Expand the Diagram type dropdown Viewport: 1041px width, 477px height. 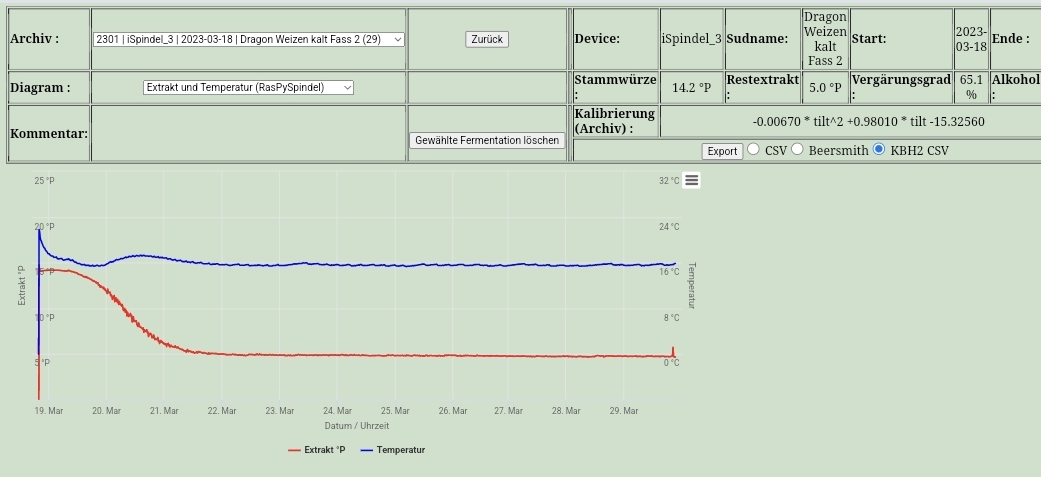coord(249,87)
